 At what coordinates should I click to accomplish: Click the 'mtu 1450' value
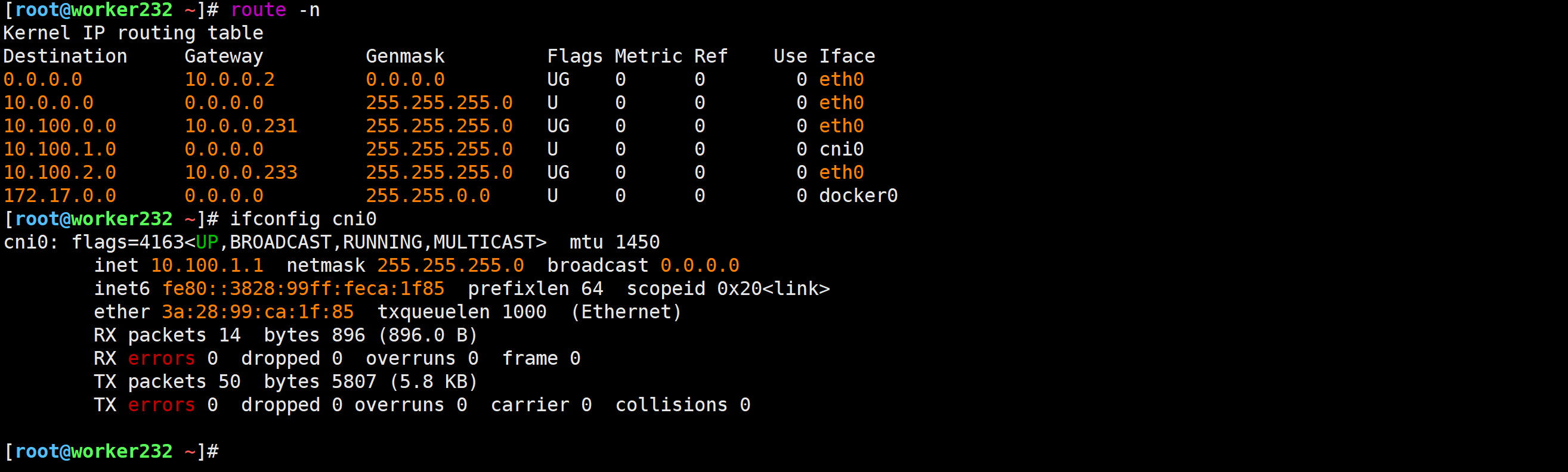(x=615, y=242)
